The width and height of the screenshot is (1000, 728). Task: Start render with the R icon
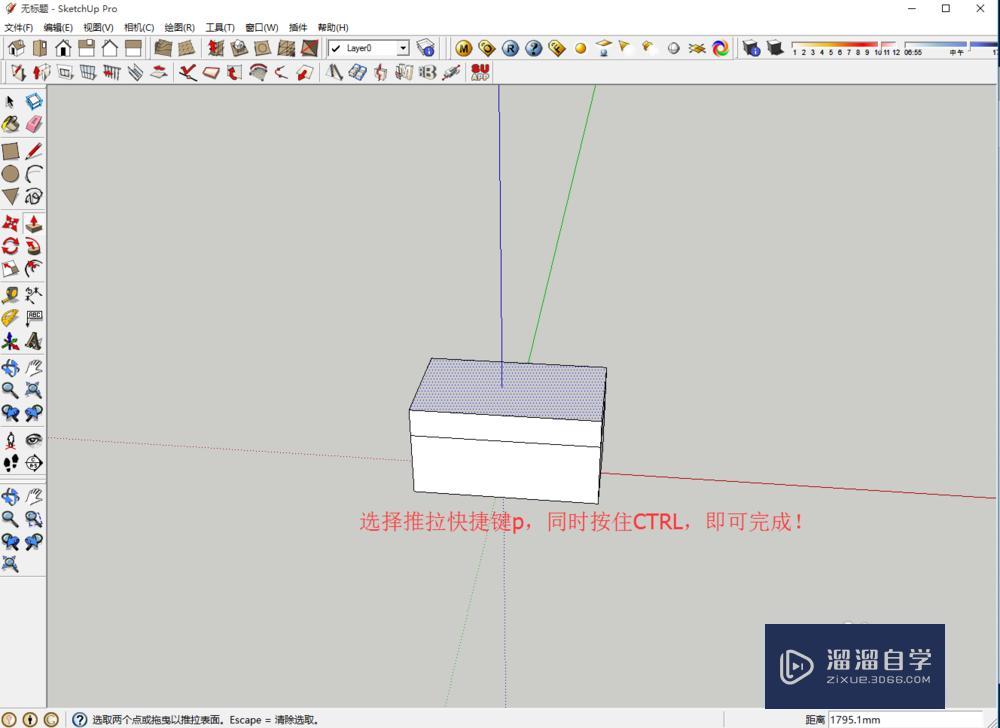click(510, 48)
